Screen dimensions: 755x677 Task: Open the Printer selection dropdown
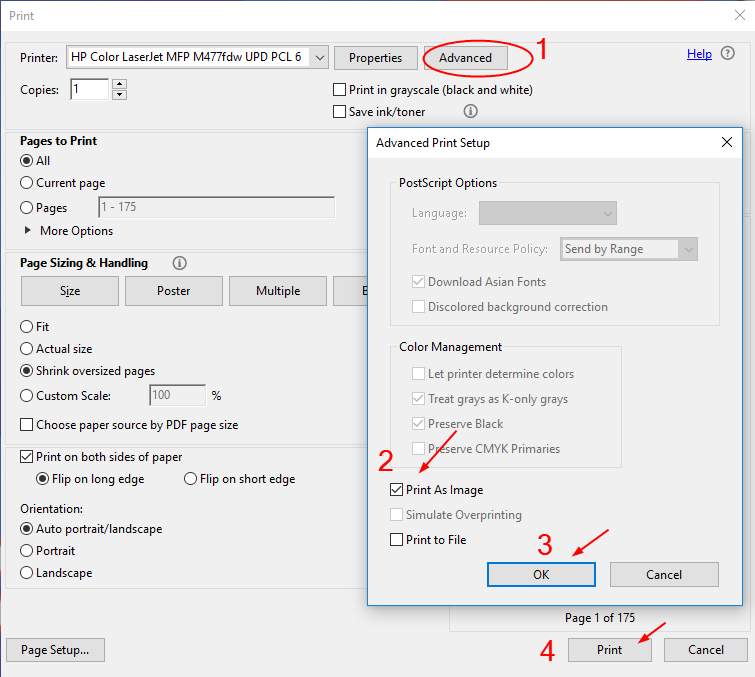[x=319, y=58]
